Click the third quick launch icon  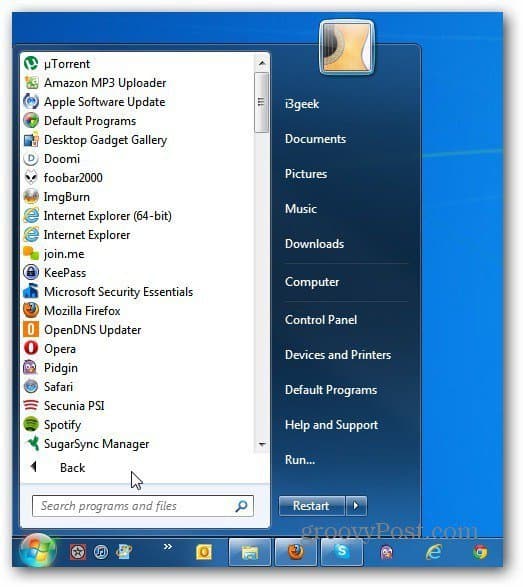tap(124, 552)
